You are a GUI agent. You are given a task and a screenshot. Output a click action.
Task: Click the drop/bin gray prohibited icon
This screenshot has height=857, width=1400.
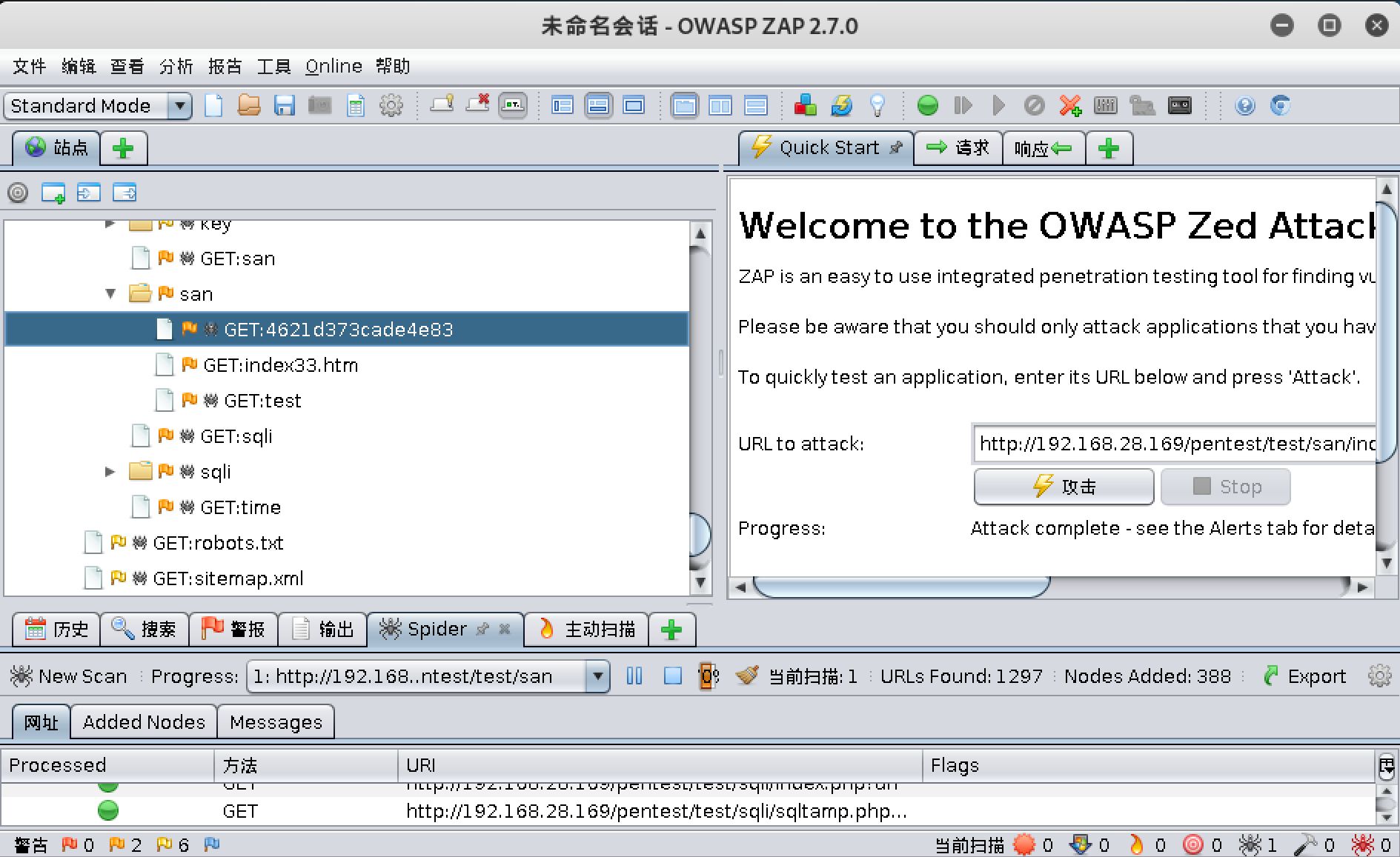pos(1034,105)
